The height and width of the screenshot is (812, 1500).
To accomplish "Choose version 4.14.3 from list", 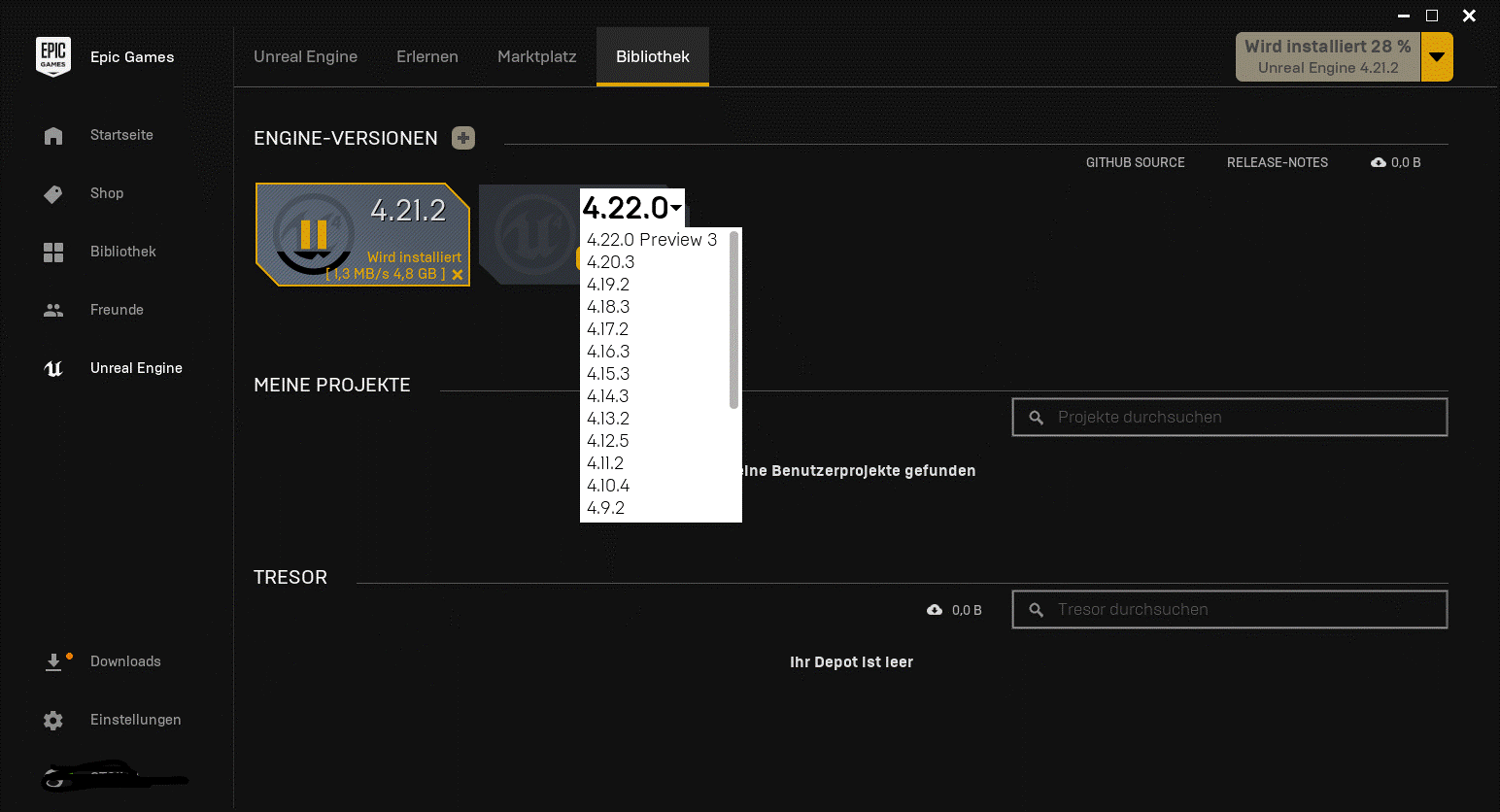I will click(x=608, y=396).
